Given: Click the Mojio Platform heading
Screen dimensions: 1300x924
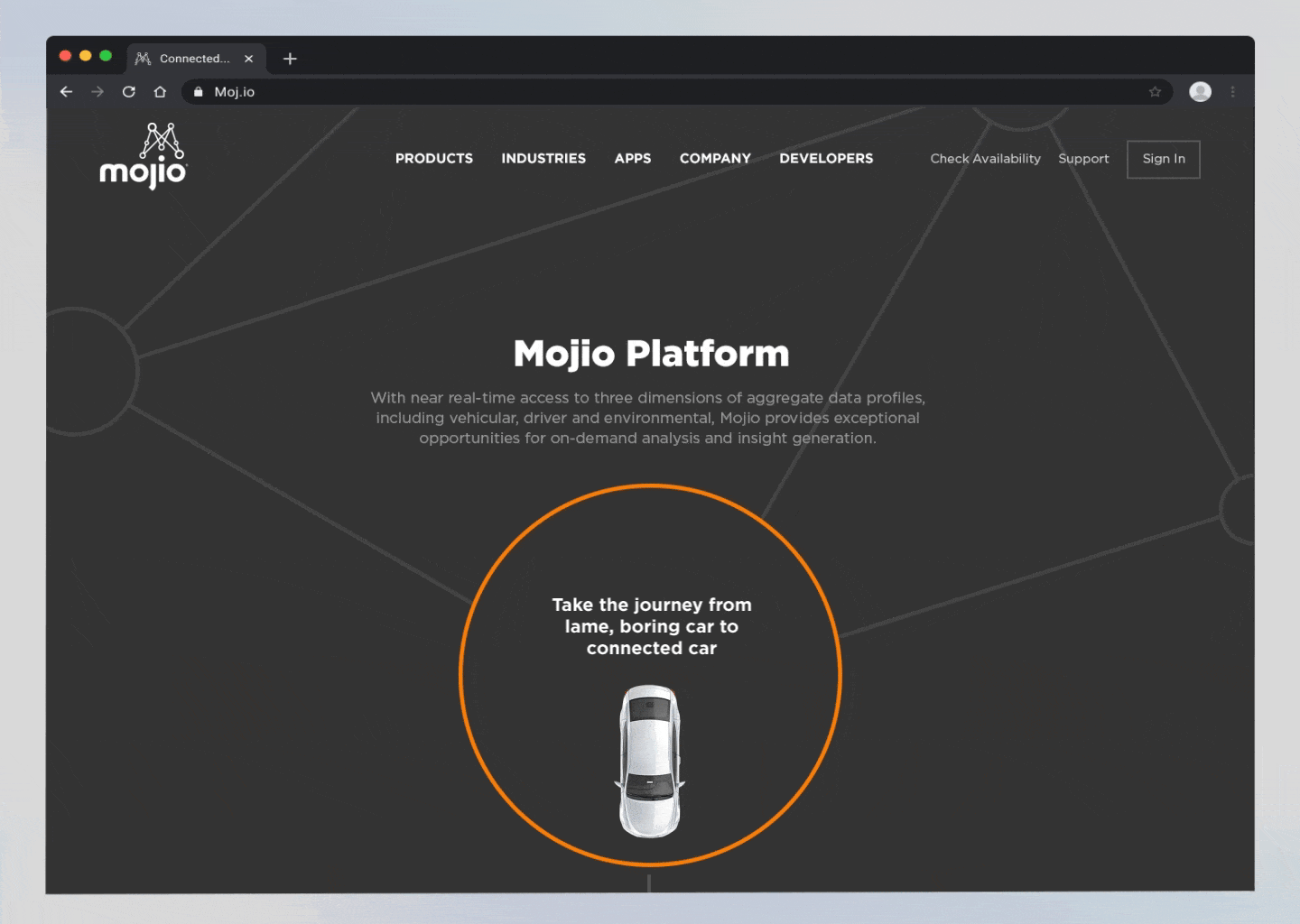Looking at the screenshot, I should pos(651,354).
